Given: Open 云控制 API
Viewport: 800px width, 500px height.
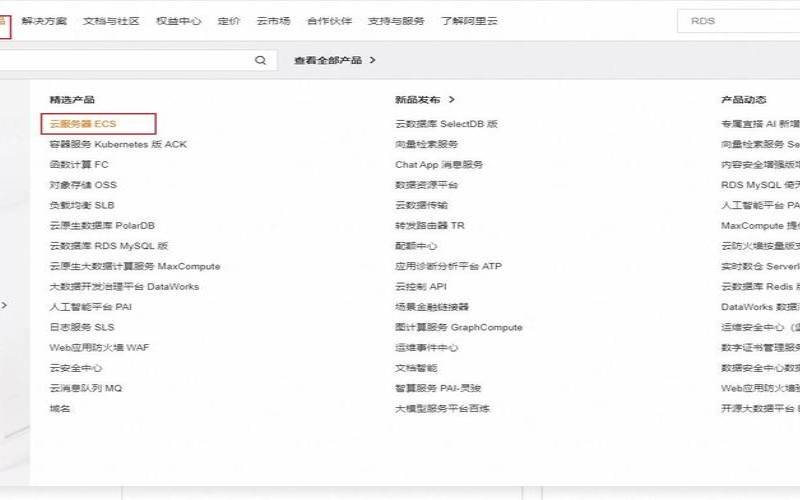Looking at the screenshot, I should click(421, 287).
